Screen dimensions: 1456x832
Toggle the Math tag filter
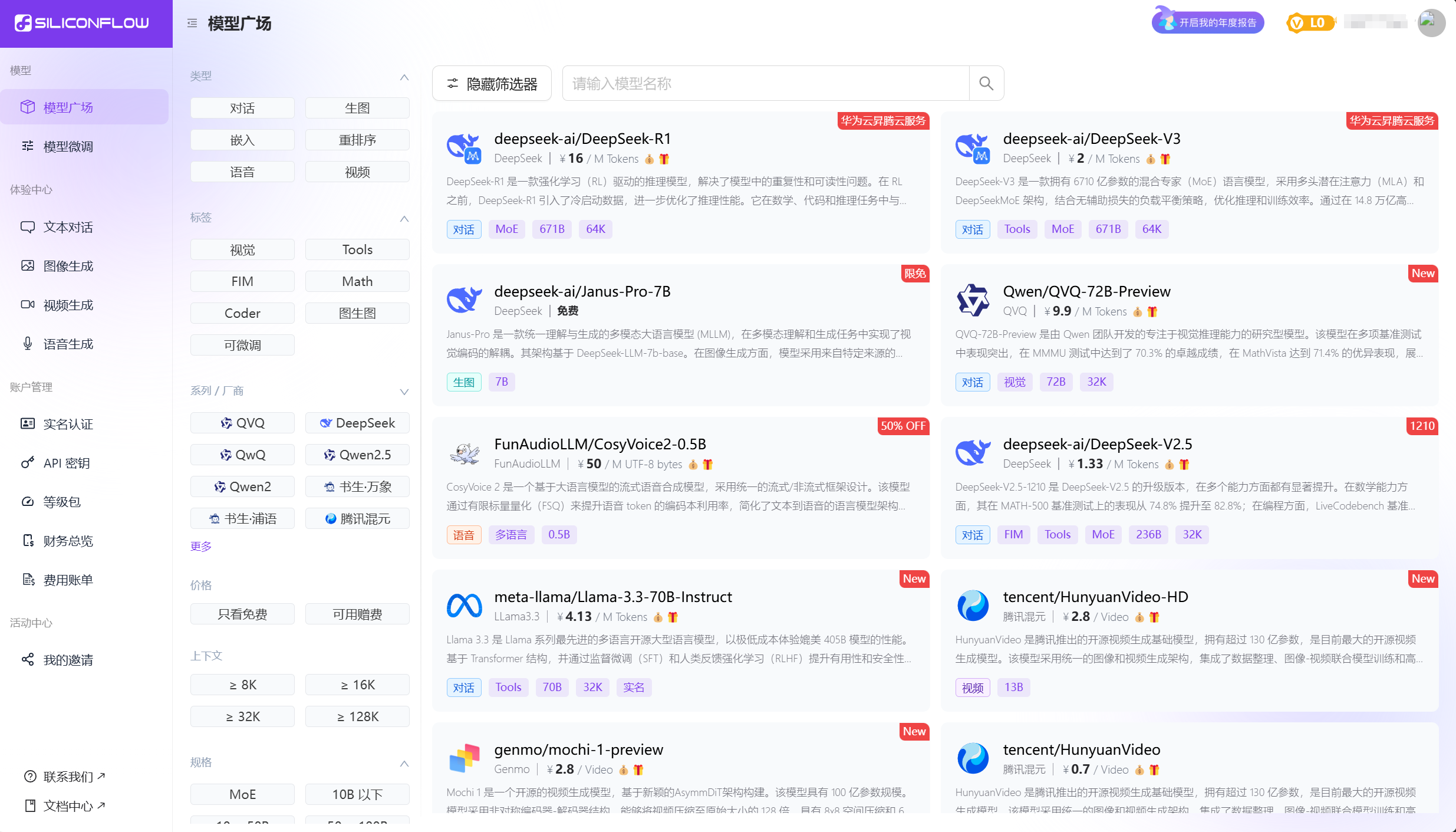point(357,281)
